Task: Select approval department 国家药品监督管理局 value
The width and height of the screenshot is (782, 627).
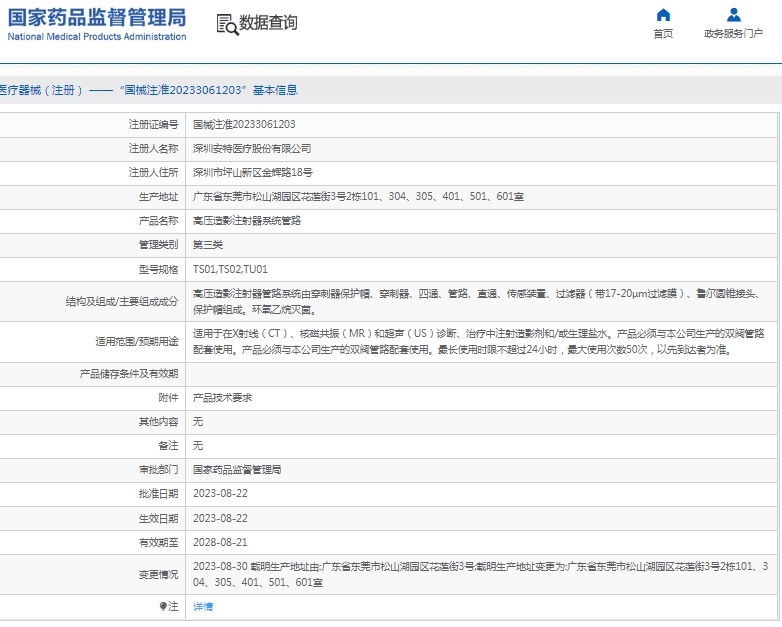Action: 237,469
